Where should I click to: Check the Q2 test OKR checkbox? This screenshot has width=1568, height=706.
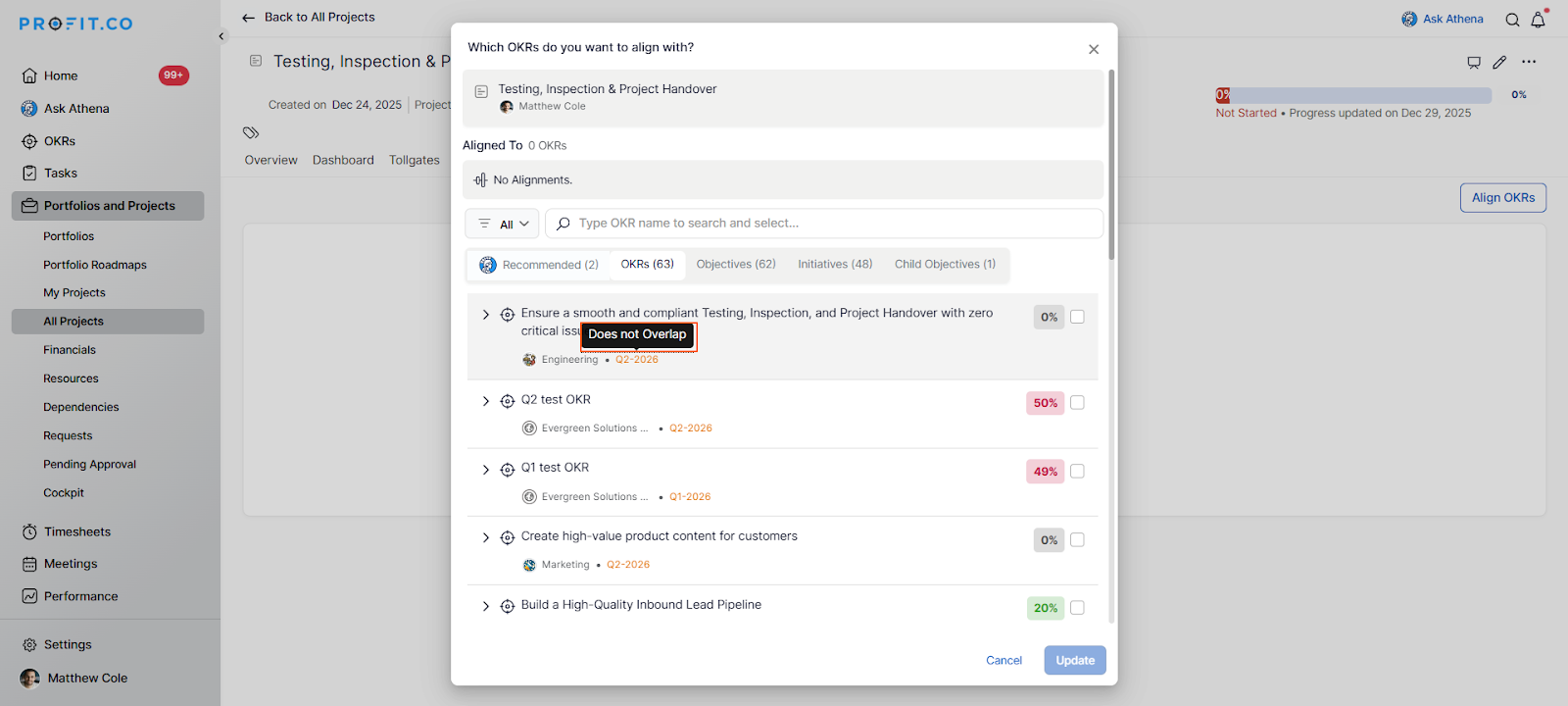pyautogui.click(x=1077, y=403)
